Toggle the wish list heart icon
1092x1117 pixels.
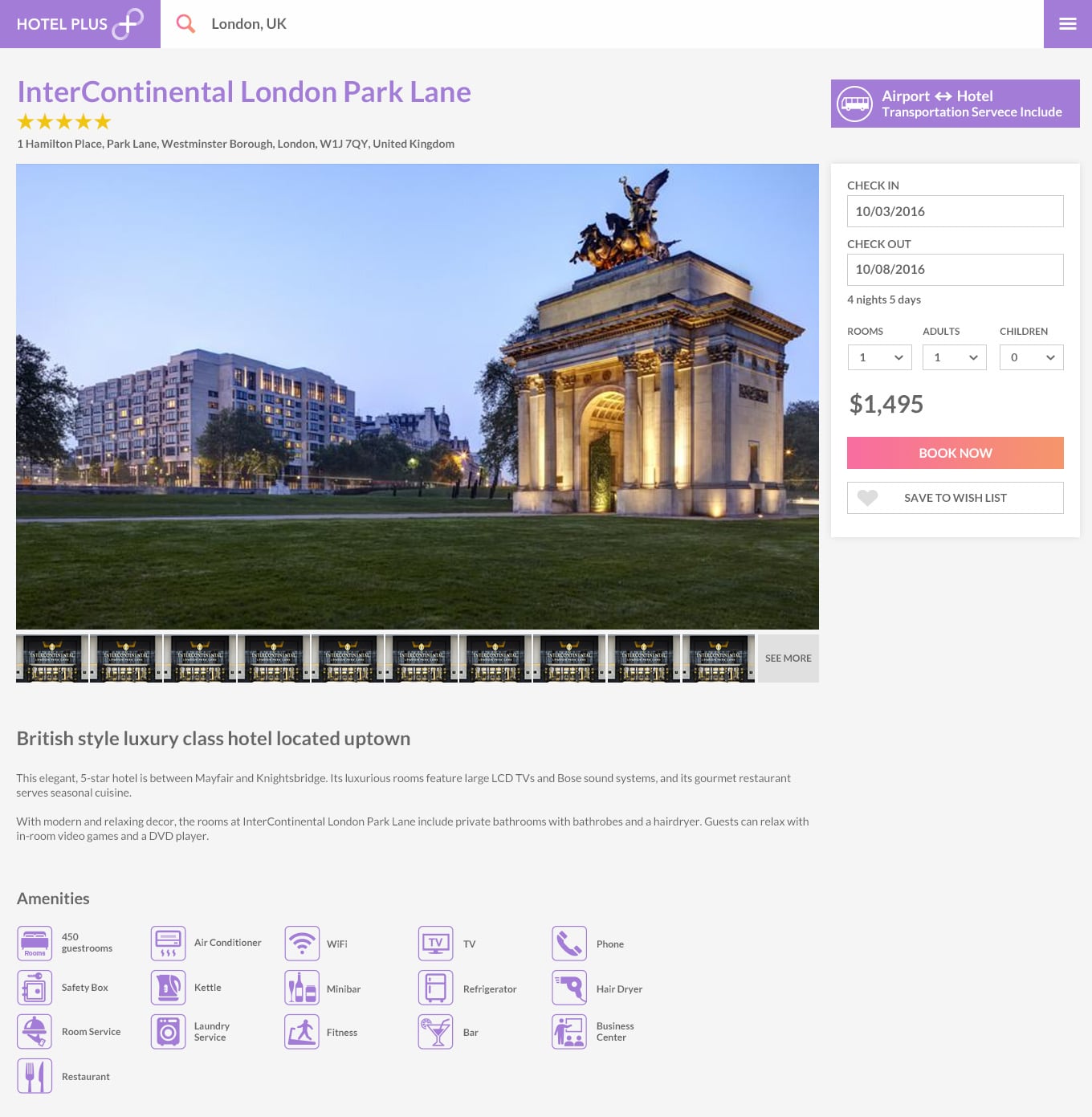tap(867, 498)
